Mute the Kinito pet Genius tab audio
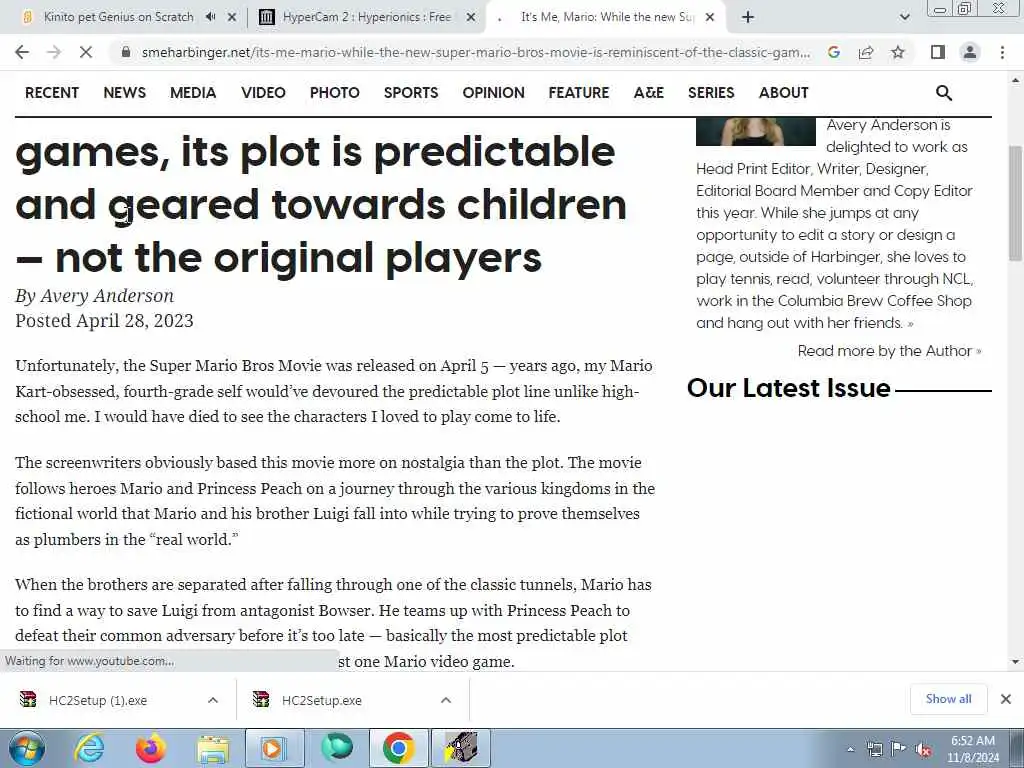This screenshot has height=768, width=1024. [x=210, y=17]
